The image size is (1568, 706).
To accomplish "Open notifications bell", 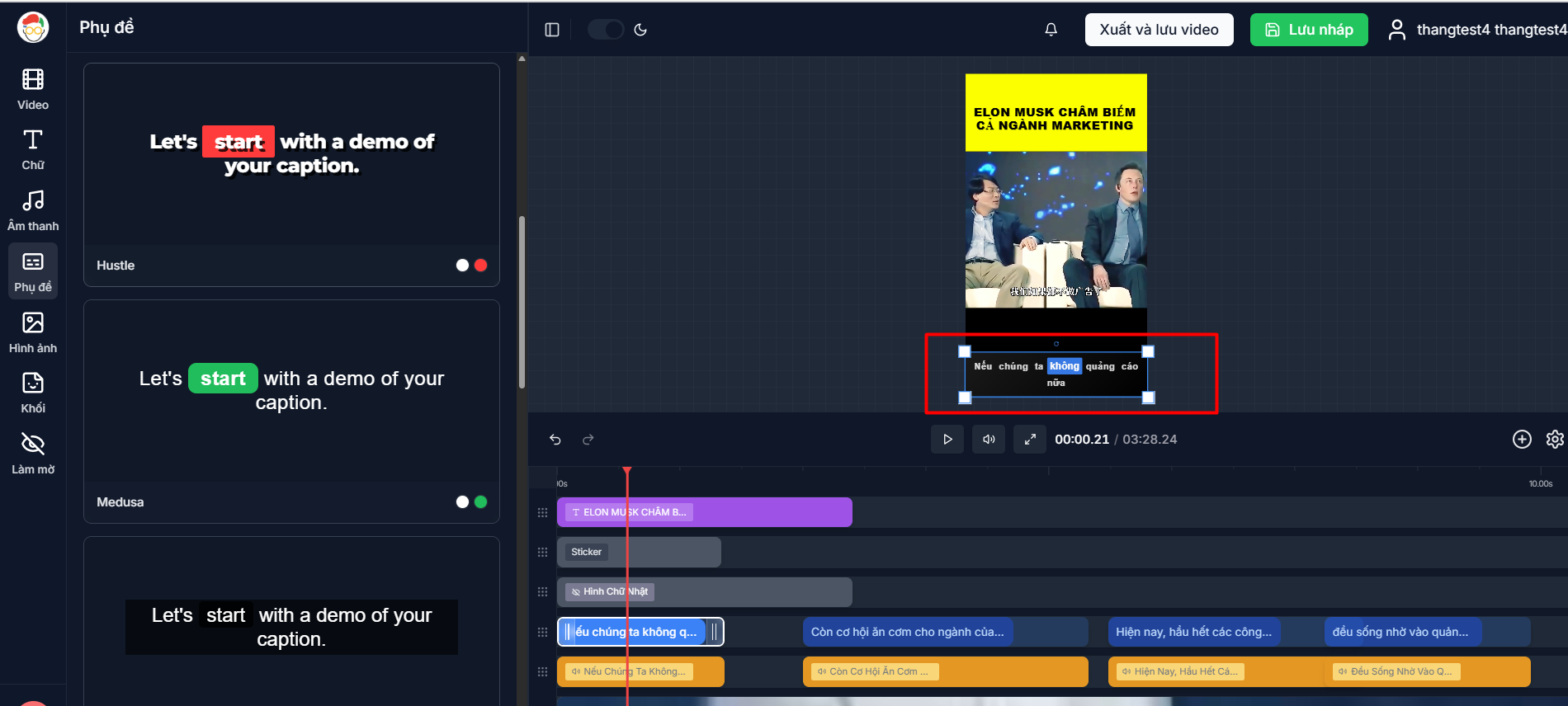I will [x=1051, y=30].
